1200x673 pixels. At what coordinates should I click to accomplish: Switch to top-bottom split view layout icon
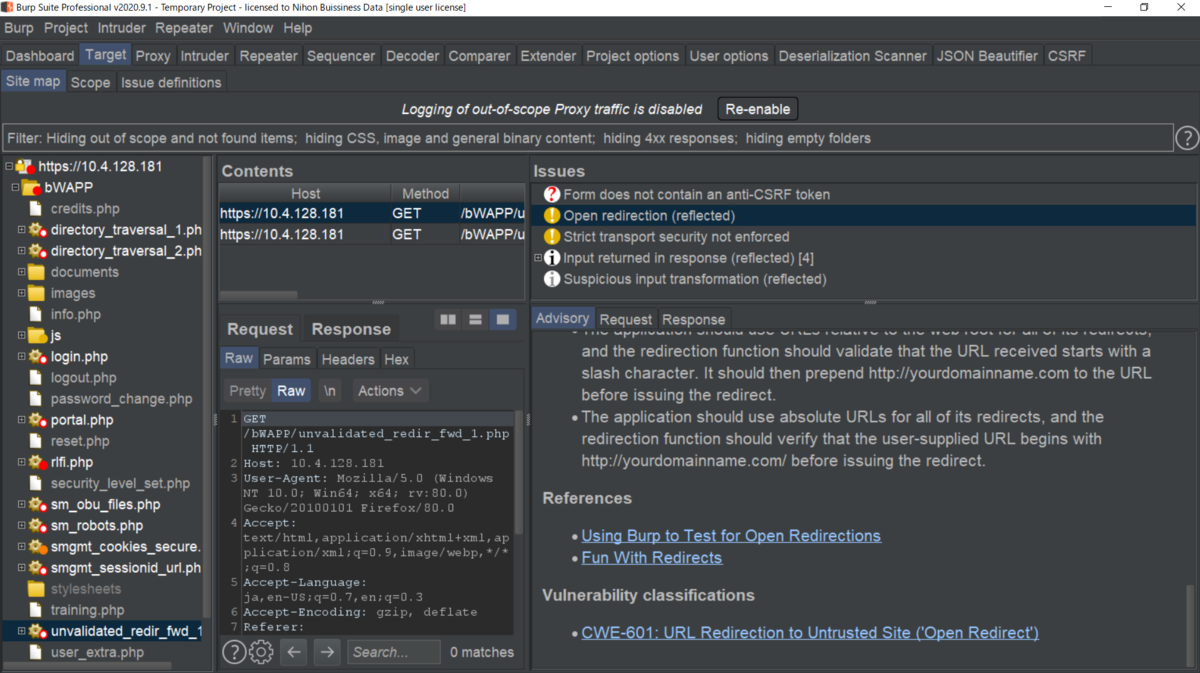(x=475, y=319)
